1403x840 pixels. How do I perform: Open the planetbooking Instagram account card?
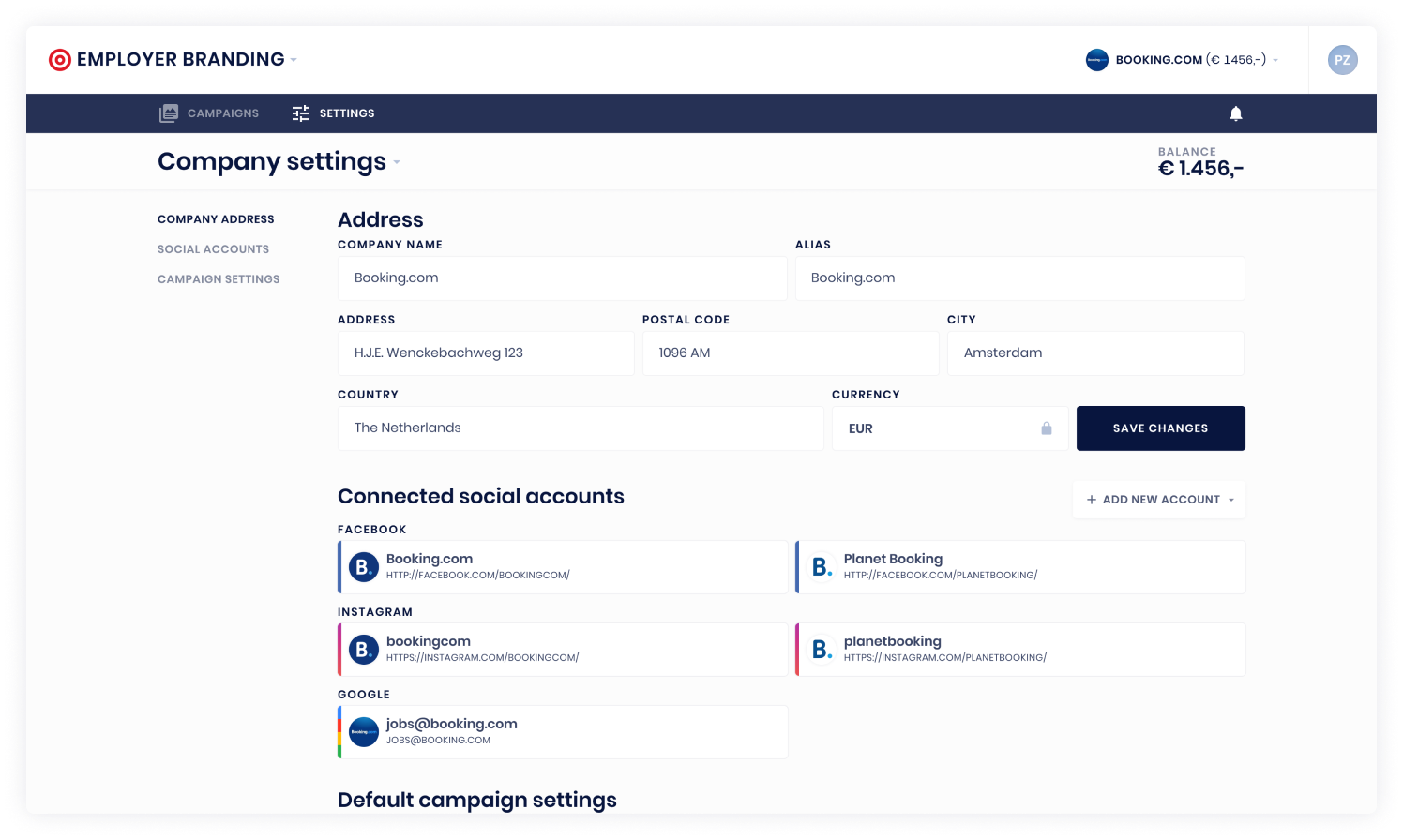(x=1020, y=650)
